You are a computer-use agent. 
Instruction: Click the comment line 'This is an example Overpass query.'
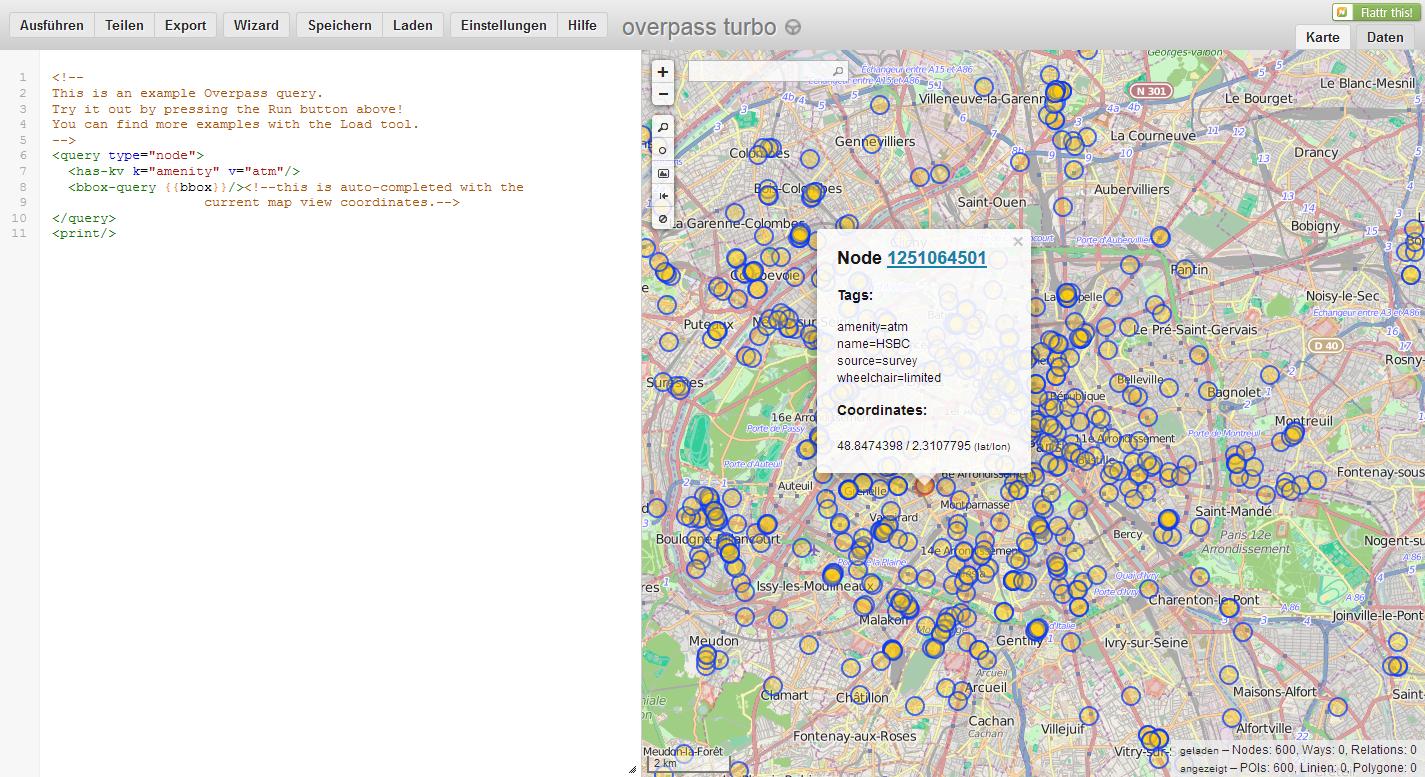coord(188,93)
